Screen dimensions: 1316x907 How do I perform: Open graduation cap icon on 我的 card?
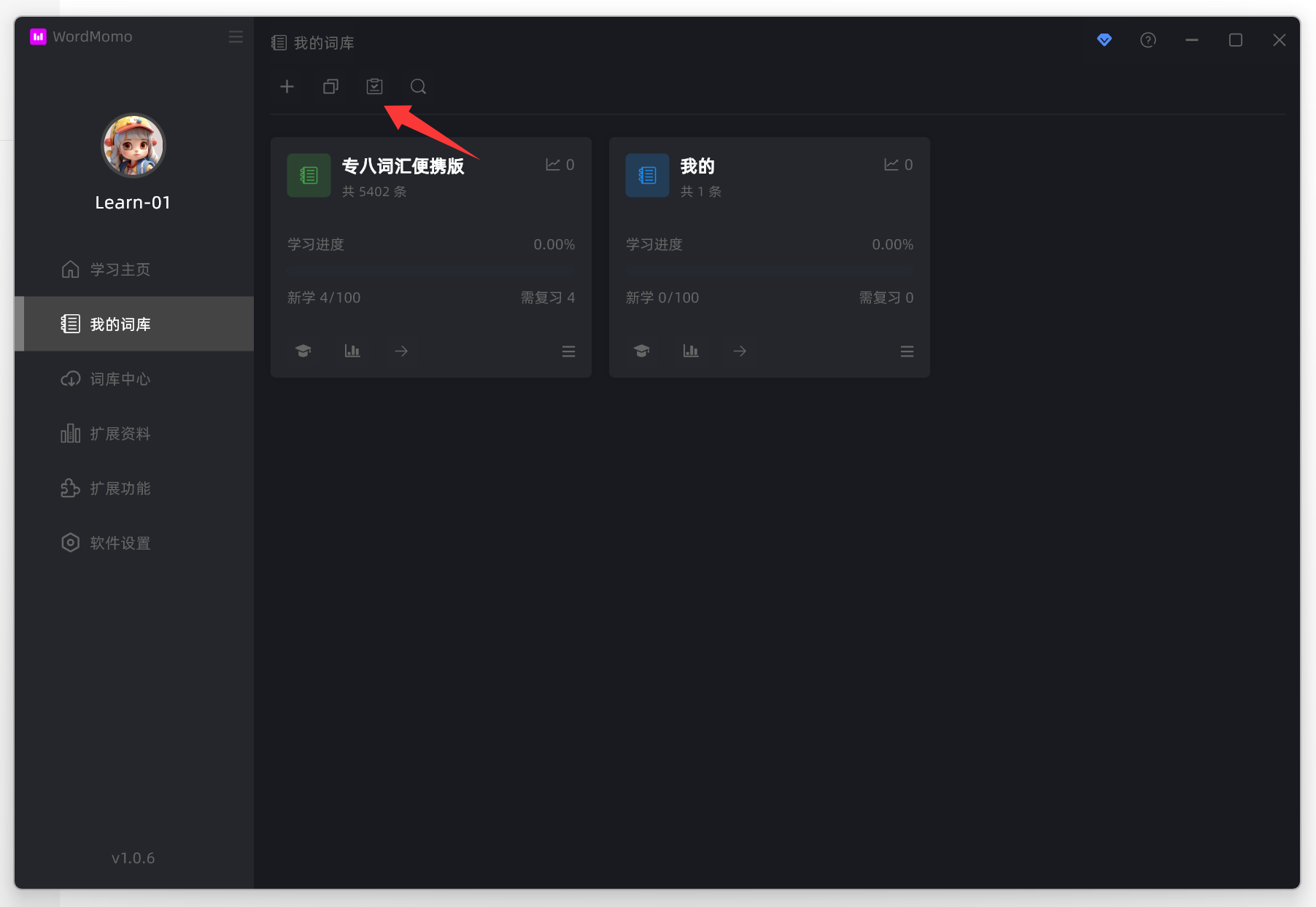point(641,351)
